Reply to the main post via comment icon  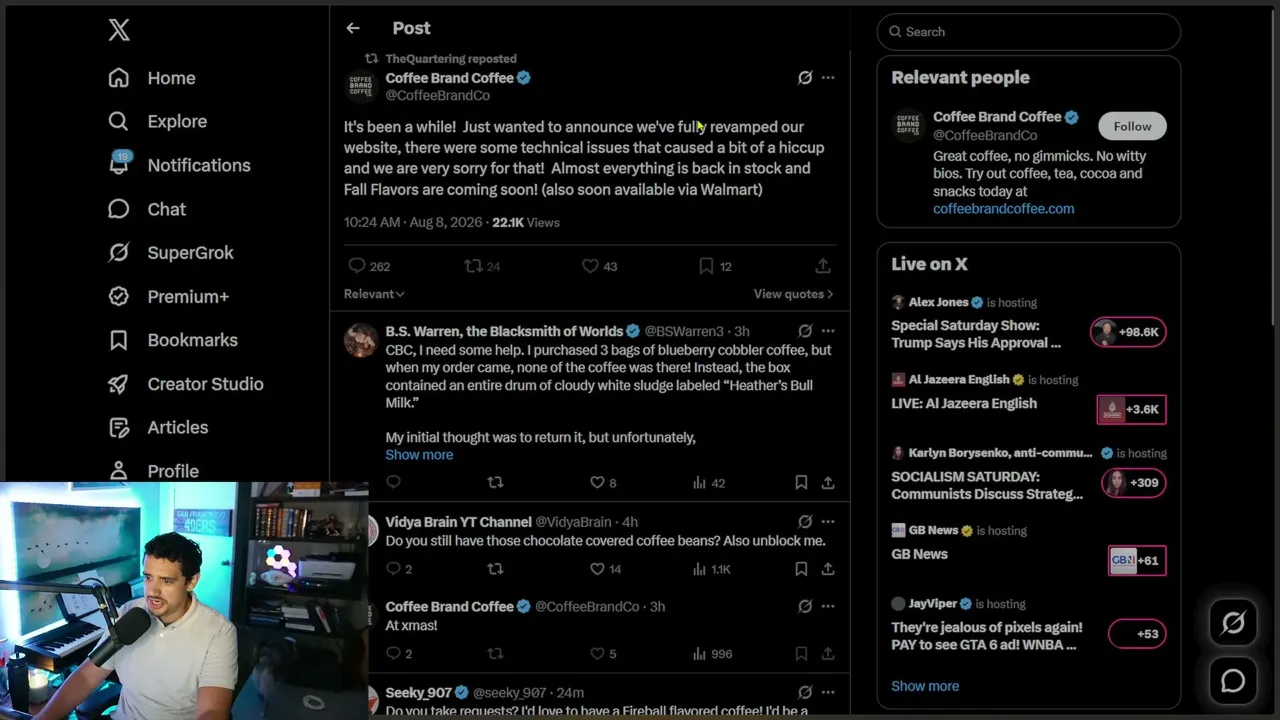pos(357,266)
